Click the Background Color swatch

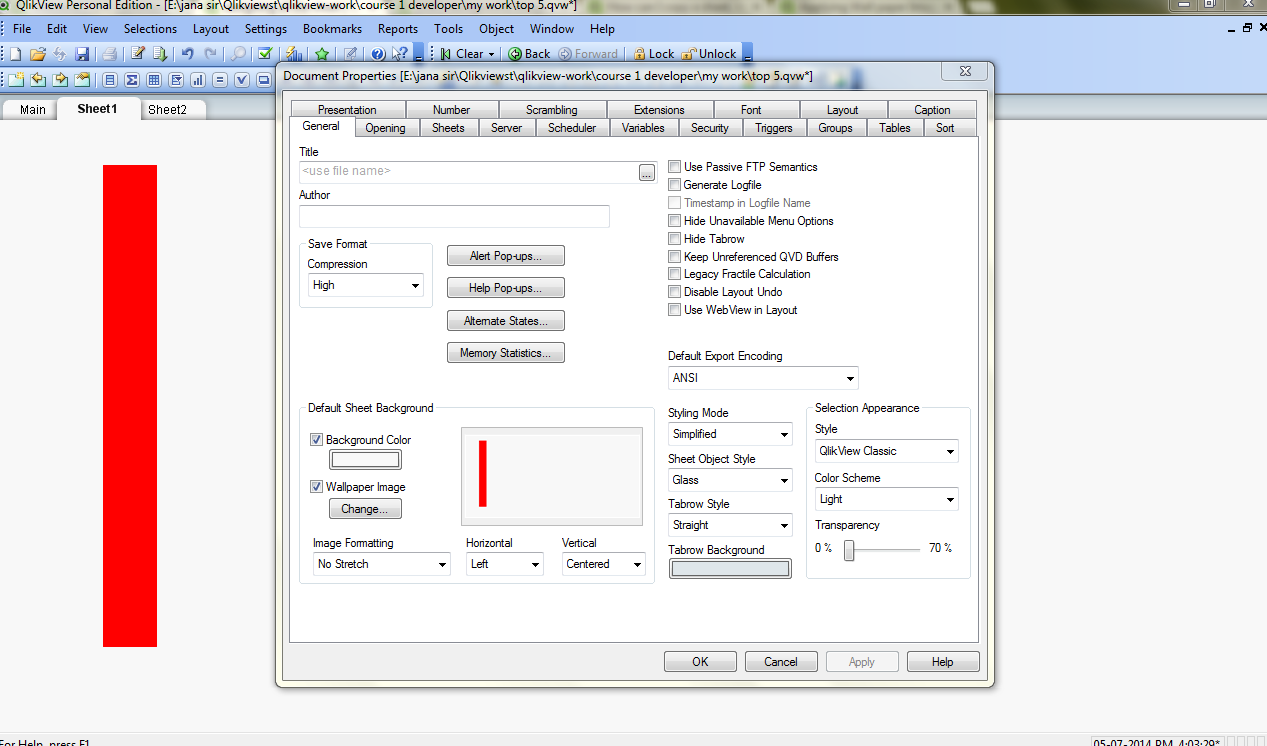pyautogui.click(x=365, y=460)
